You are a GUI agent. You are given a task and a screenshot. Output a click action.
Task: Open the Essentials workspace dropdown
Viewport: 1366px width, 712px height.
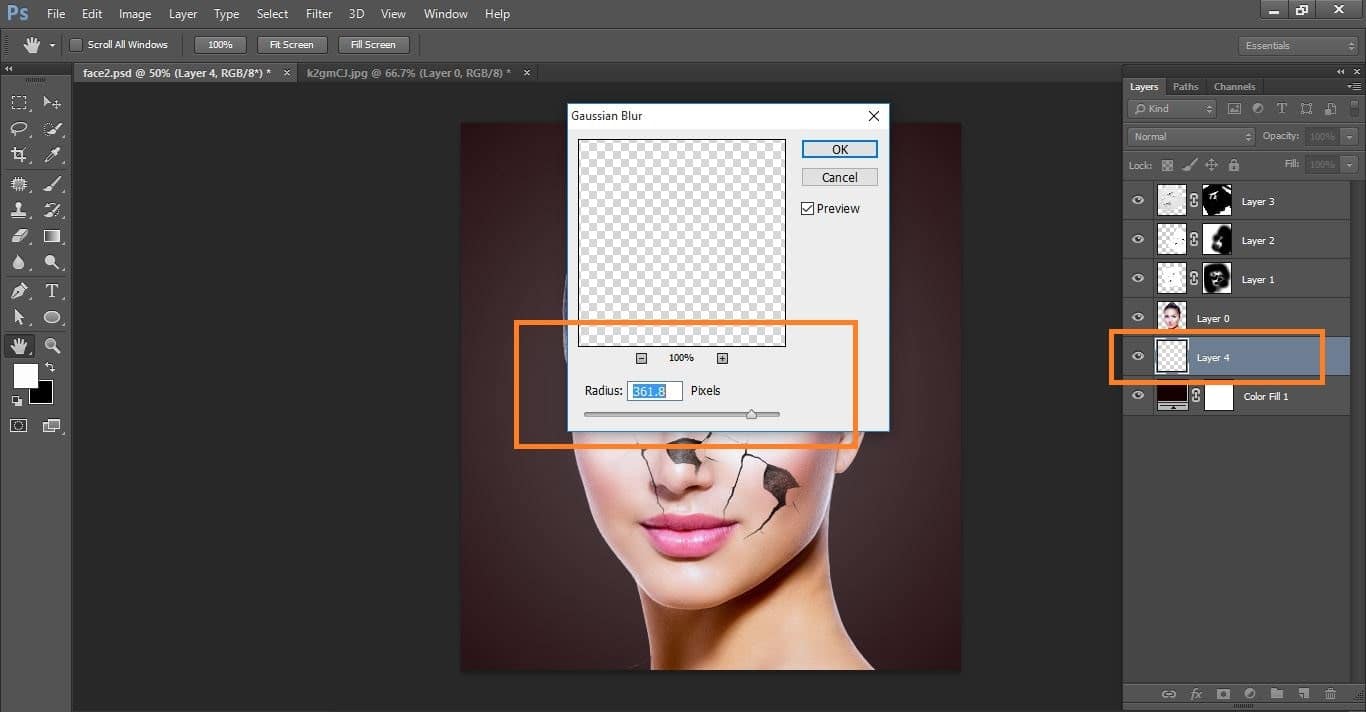click(x=1298, y=46)
